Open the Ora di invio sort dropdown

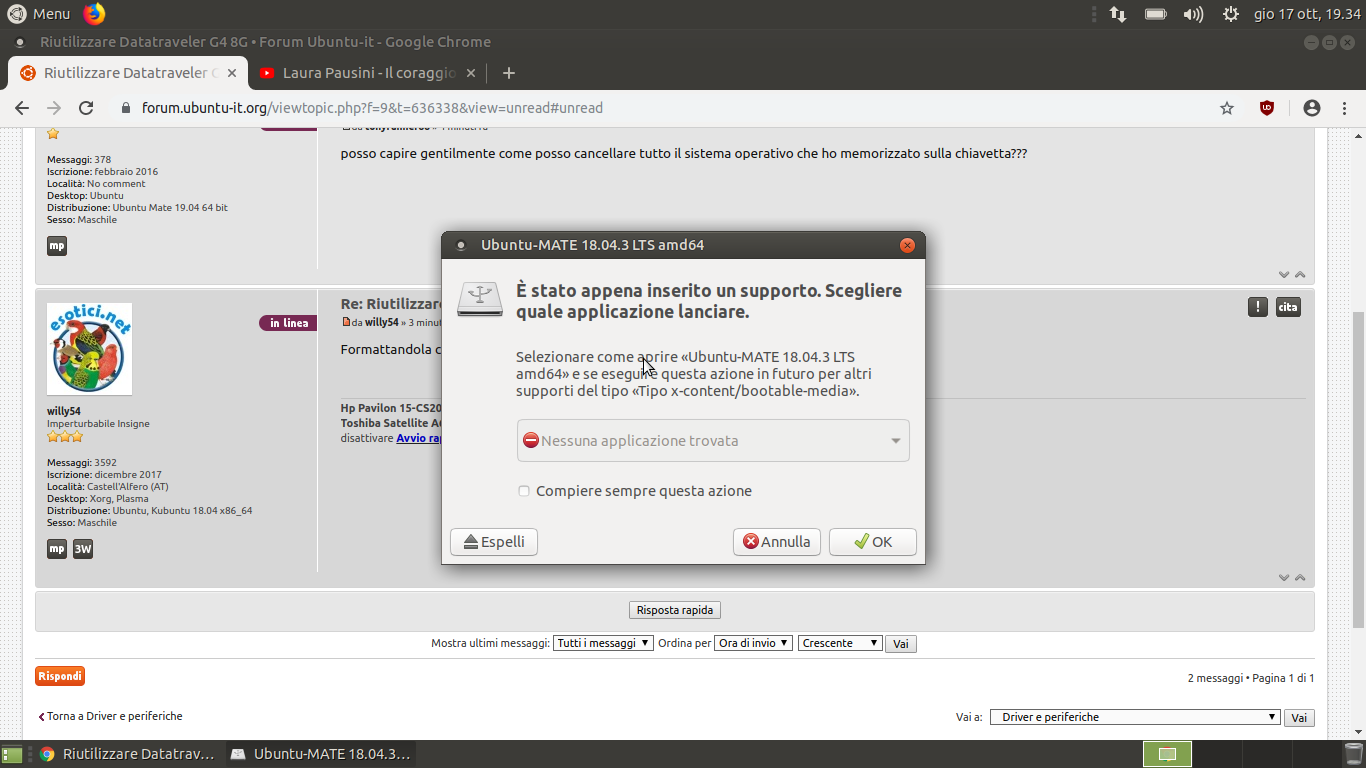[753, 643]
